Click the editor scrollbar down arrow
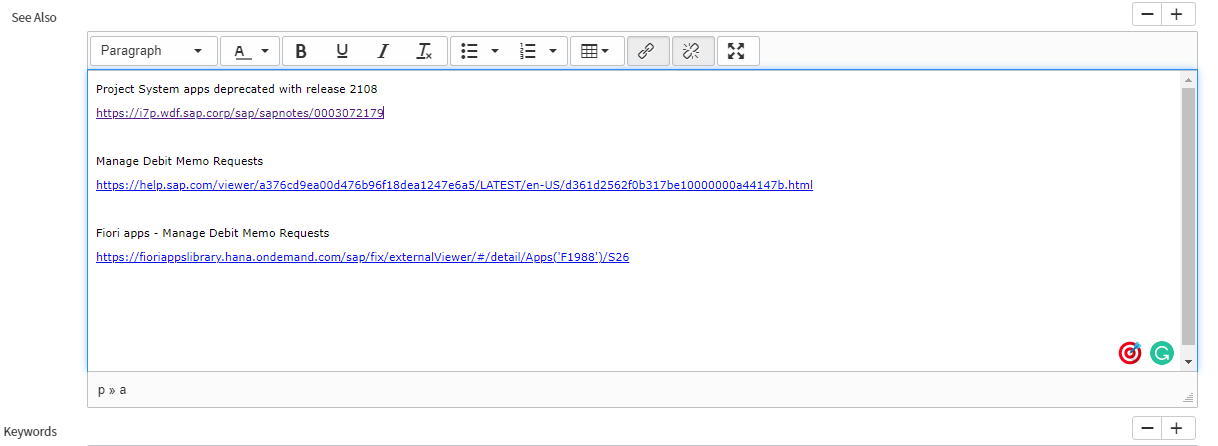Image resolution: width=1218 pixels, height=446 pixels. tap(1188, 361)
